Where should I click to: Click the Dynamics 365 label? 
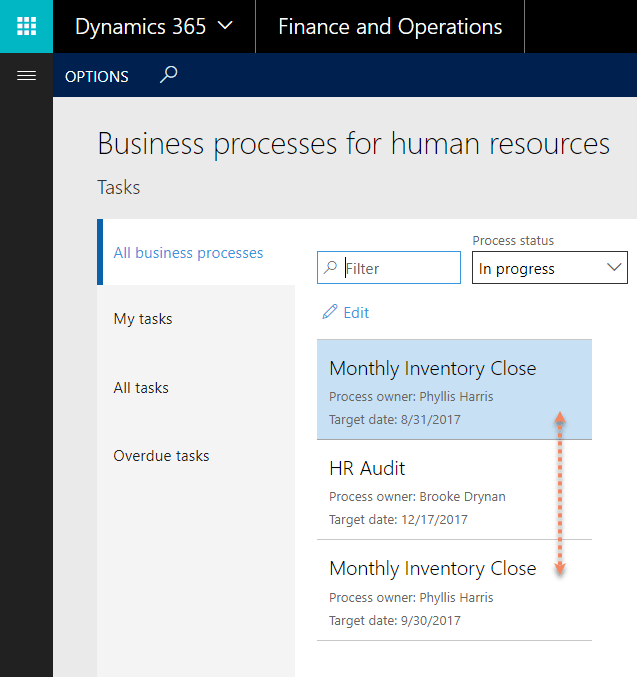[x=140, y=27]
